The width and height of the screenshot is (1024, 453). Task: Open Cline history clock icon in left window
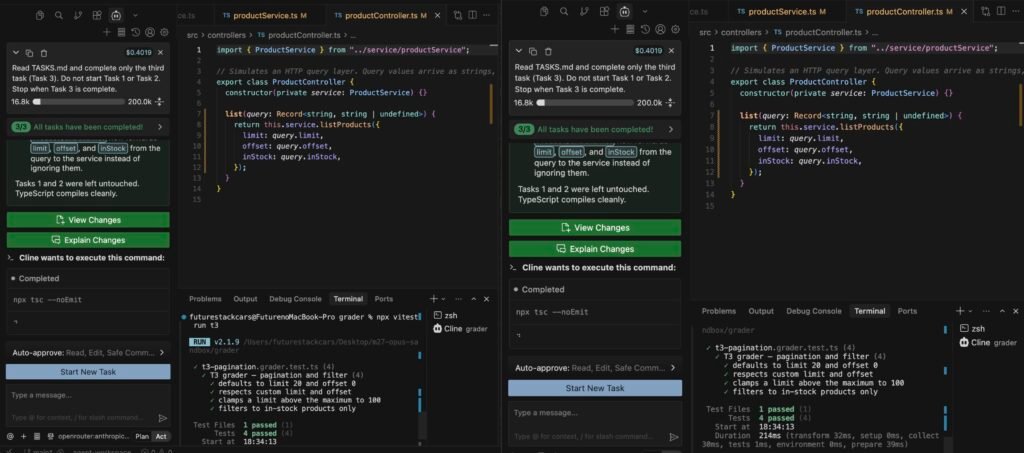(x=135, y=32)
